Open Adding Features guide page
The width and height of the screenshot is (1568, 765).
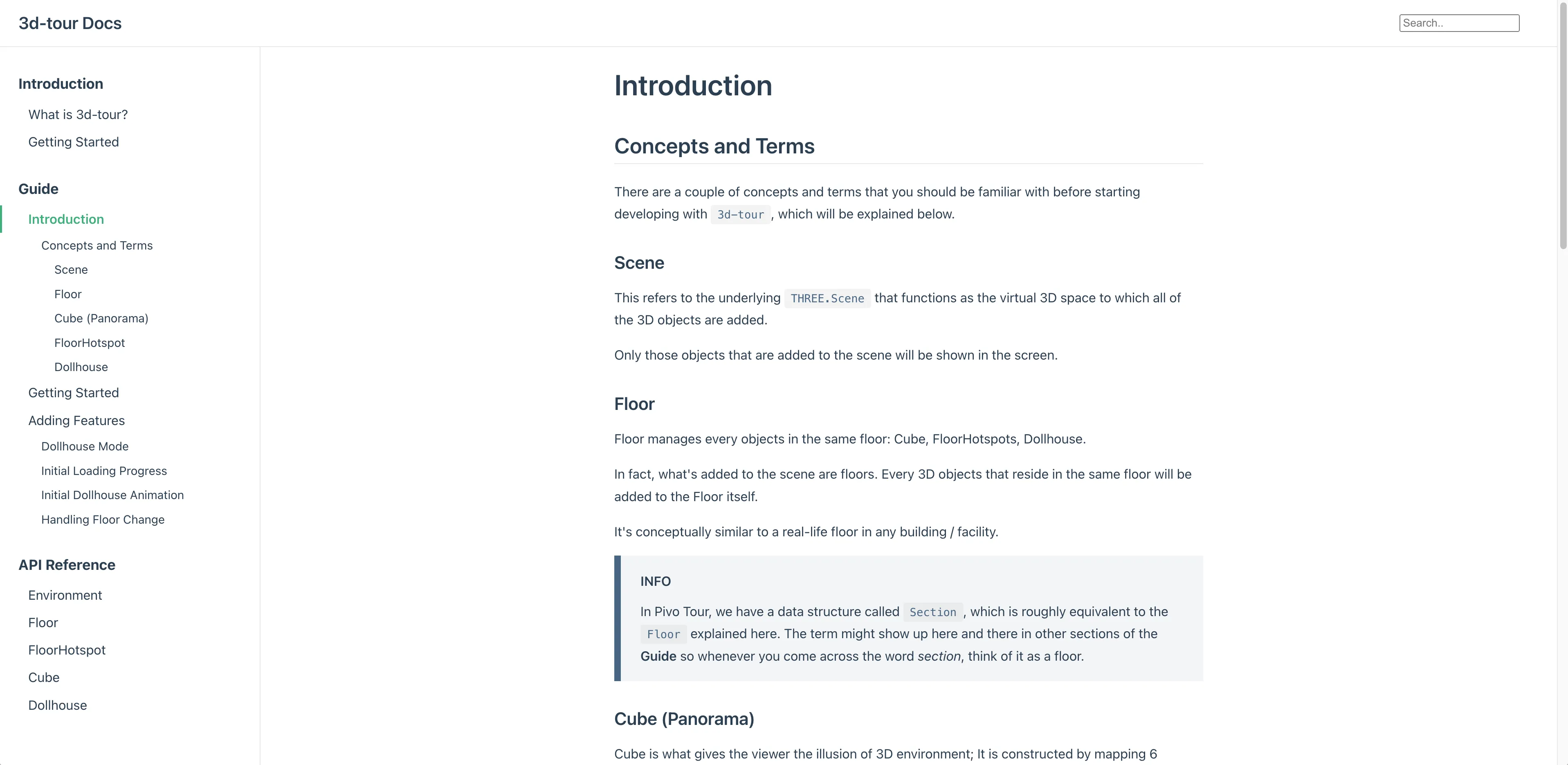click(76, 420)
